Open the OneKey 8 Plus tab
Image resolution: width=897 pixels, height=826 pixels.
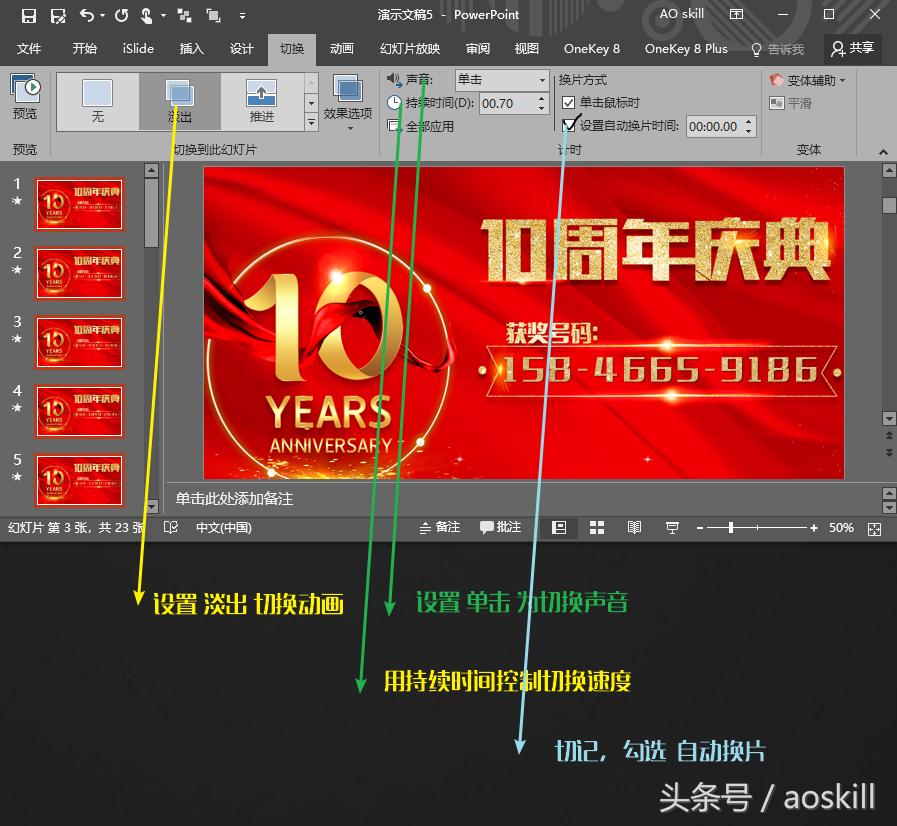click(689, 48)
